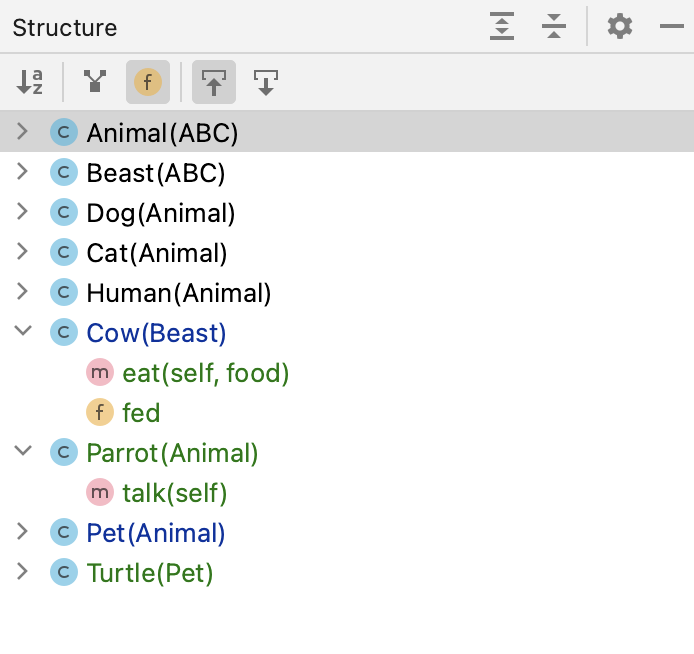Click the Expand All icon in Structure header
The width and height of the screenshot is (694, 654).
(501, 26)
